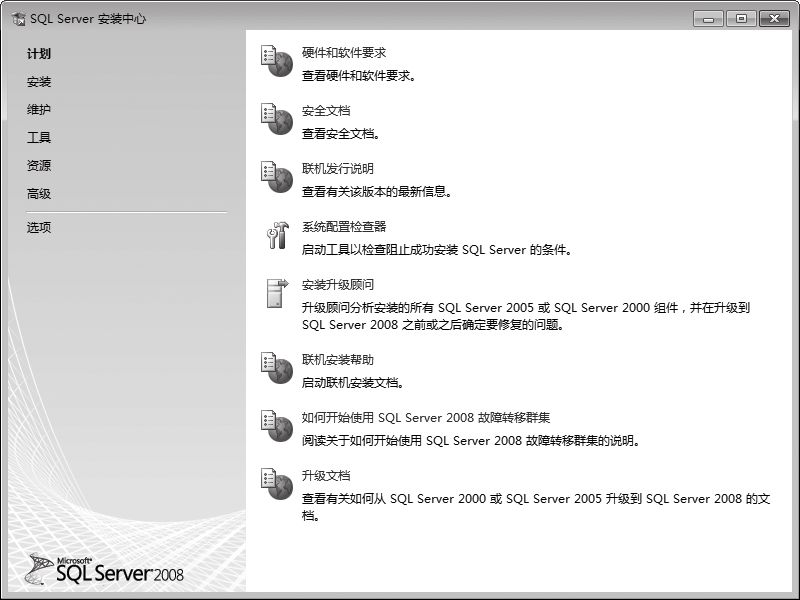Click the 安装升级顾问 server icon
The image size is (800, 600).
277,293
